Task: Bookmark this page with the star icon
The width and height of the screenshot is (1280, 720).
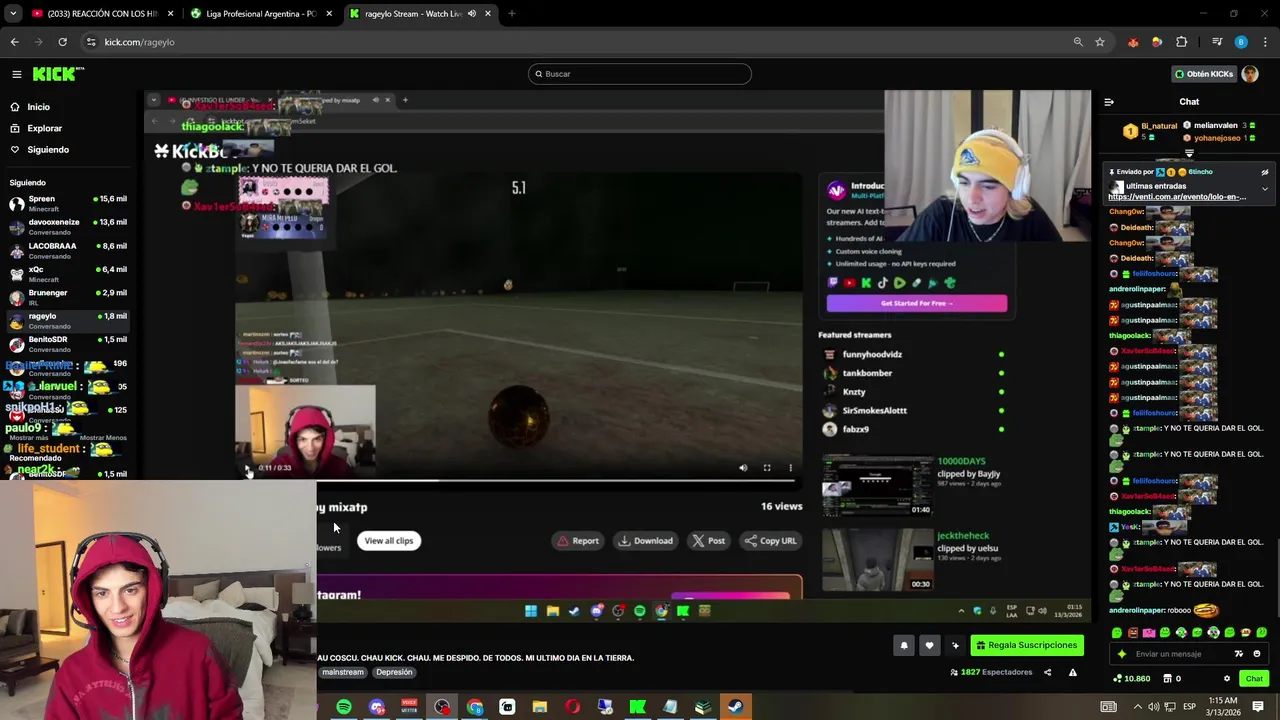Action: 1100,42
